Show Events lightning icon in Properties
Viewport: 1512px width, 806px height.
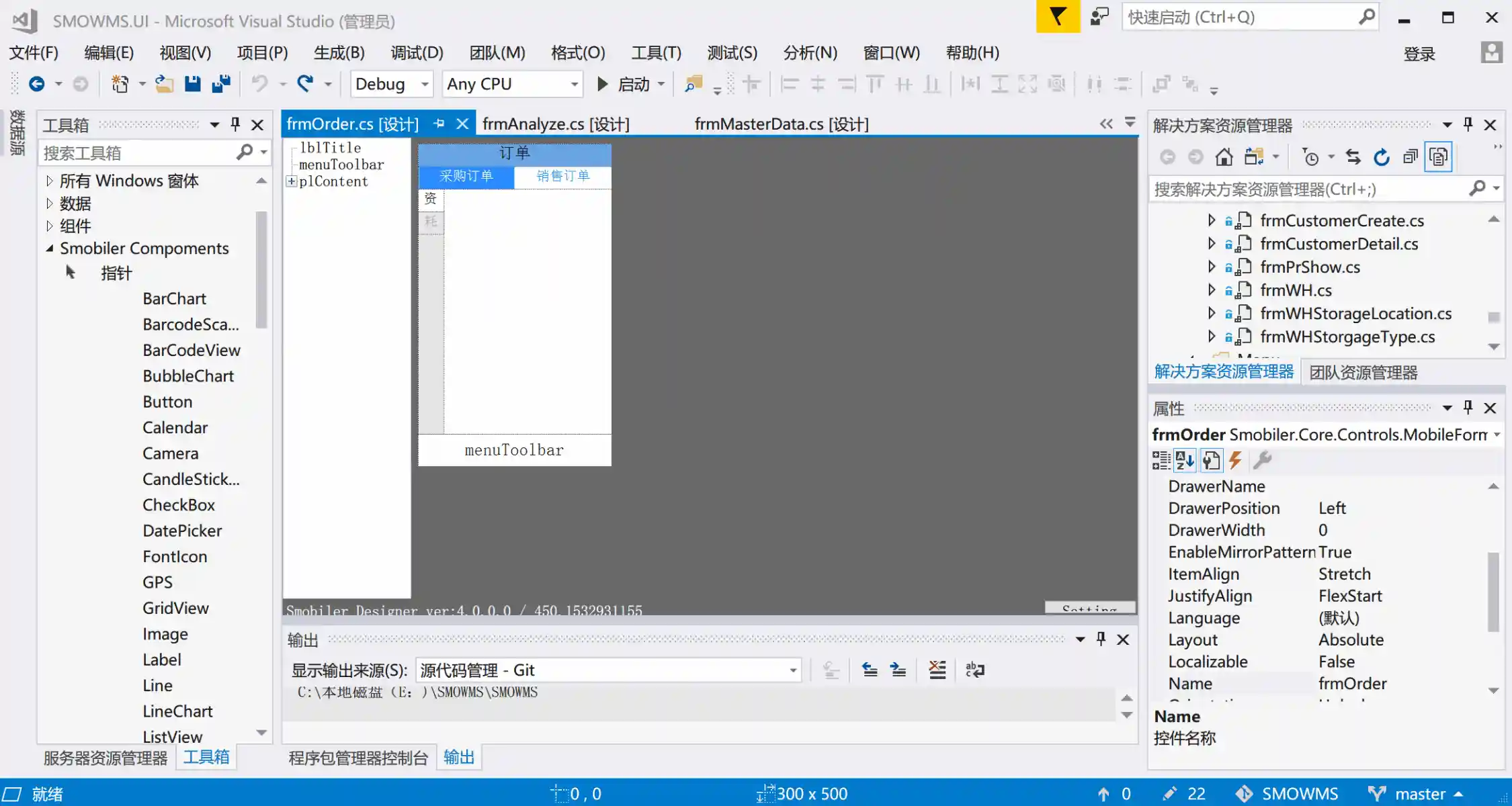coord(1235,460)
